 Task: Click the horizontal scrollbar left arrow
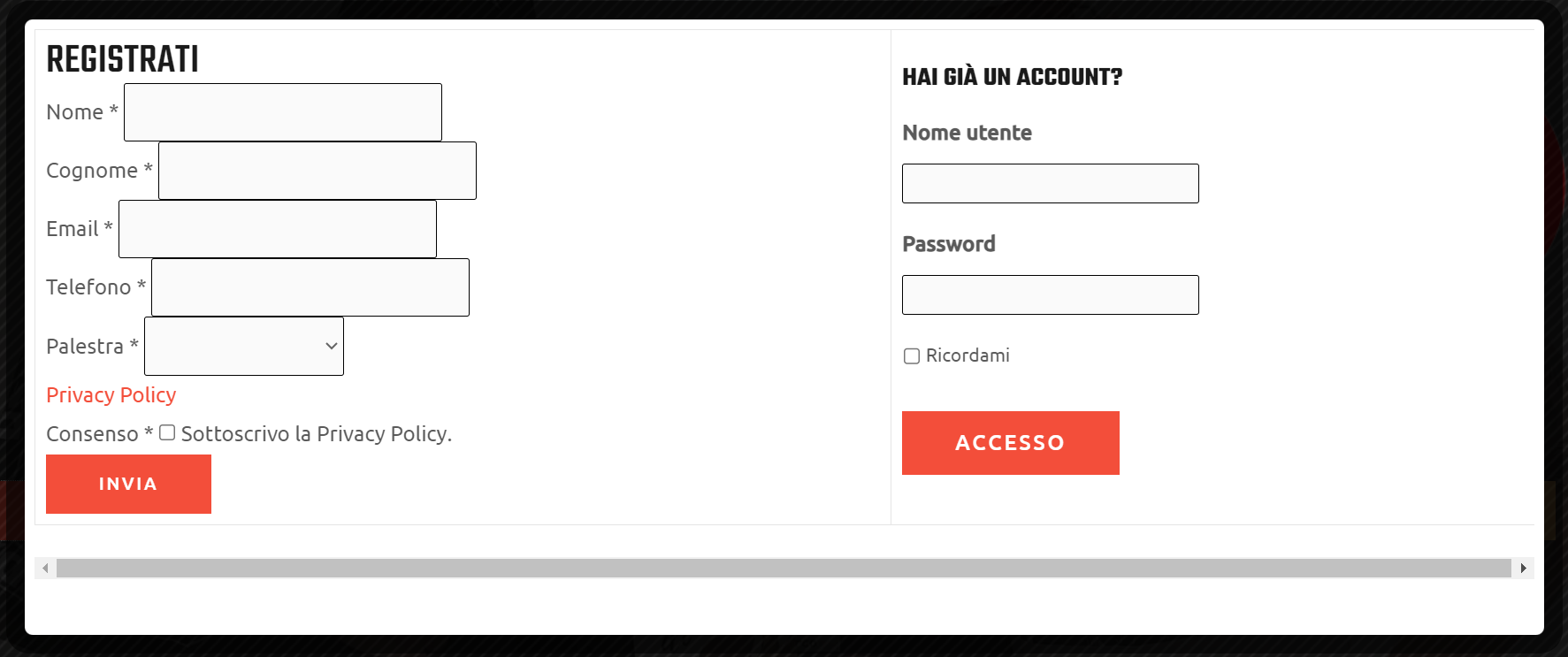[45, 568]
